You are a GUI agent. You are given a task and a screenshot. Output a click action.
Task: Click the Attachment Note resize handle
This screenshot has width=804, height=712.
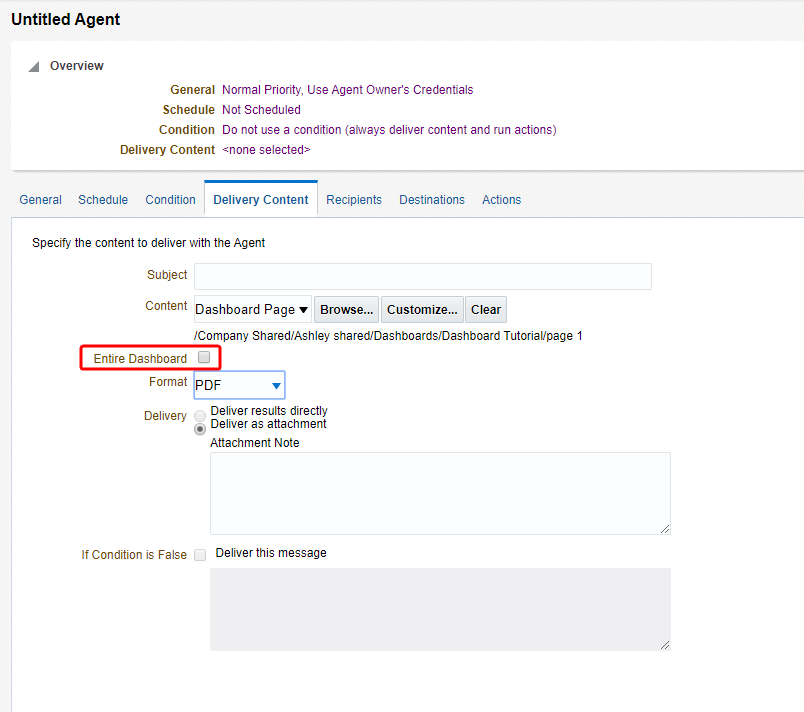pyautogui.click(x=665, y=529)
